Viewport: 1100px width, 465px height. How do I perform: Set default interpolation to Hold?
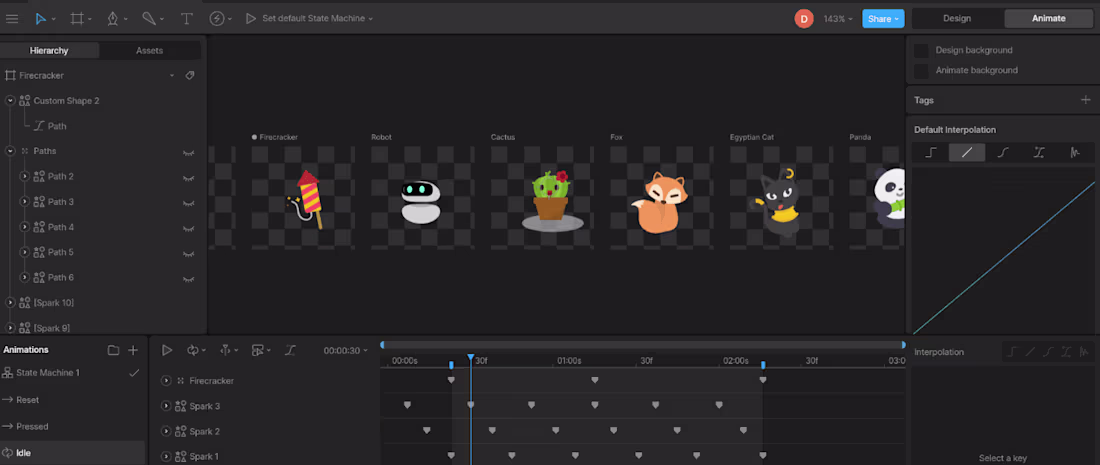[930, 152]
